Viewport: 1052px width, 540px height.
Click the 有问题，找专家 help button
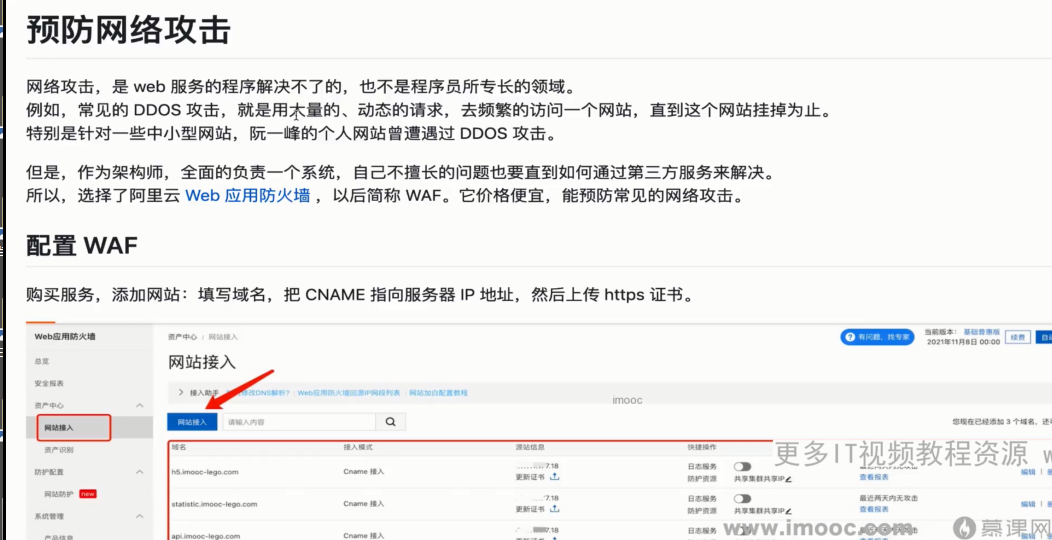[x=878, y=337]
